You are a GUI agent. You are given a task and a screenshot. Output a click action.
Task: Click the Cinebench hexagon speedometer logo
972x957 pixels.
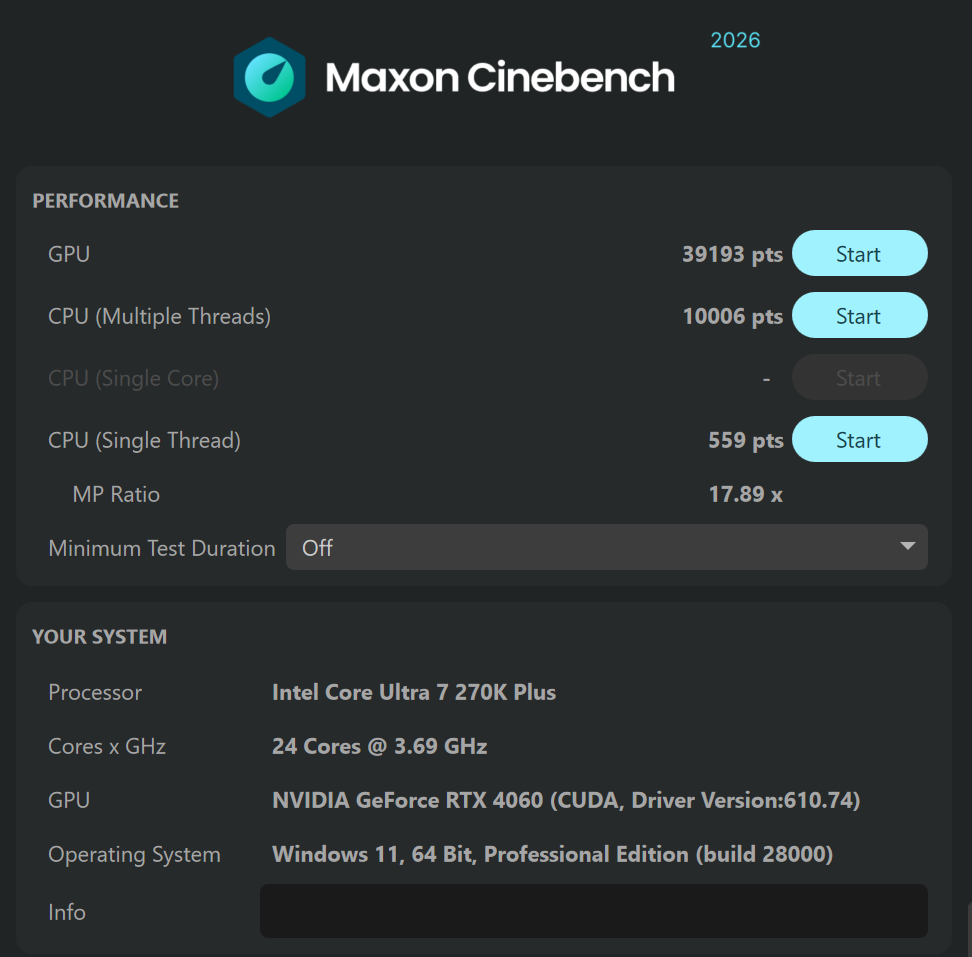269,77
